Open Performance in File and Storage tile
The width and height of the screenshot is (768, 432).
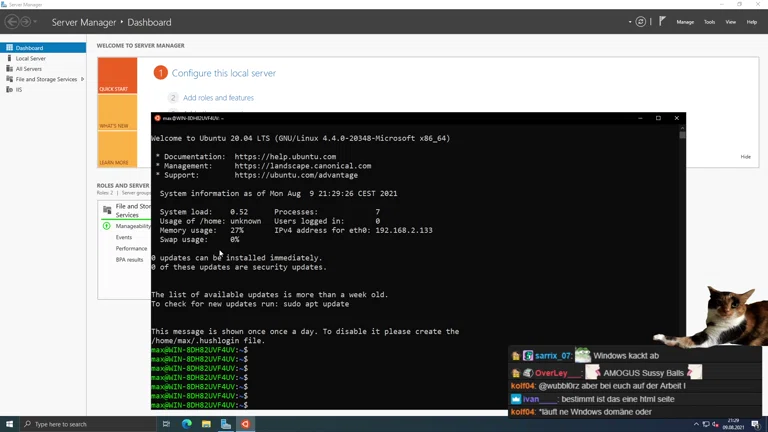tap(131, 248)
